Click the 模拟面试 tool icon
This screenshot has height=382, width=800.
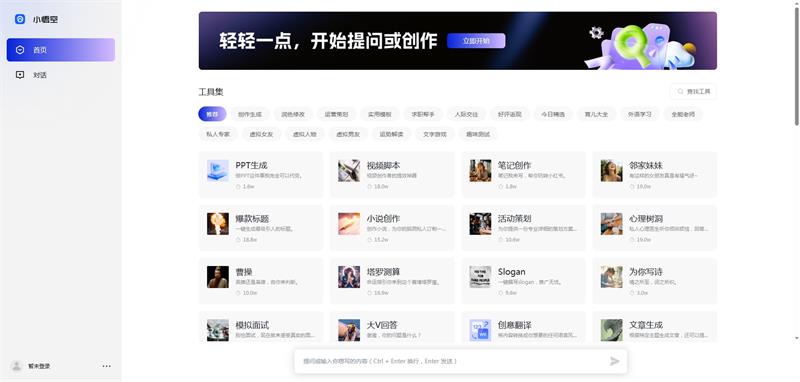pos(218,330)
